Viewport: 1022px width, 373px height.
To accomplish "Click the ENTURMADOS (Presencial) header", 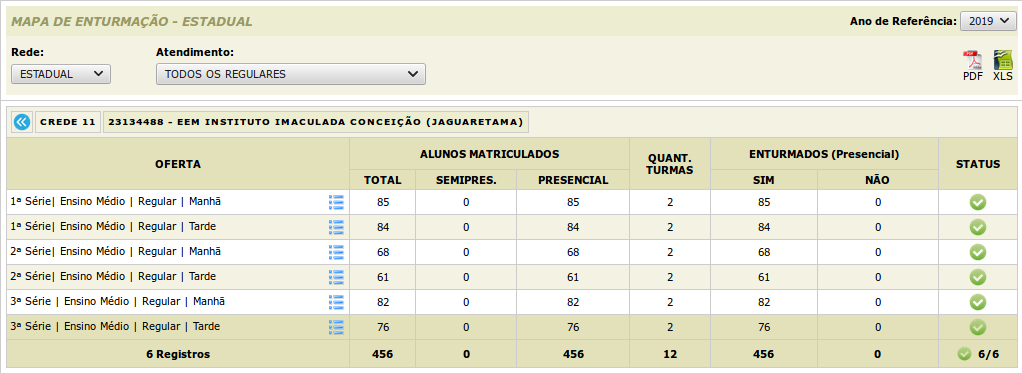I will click(x=825, y=154).
